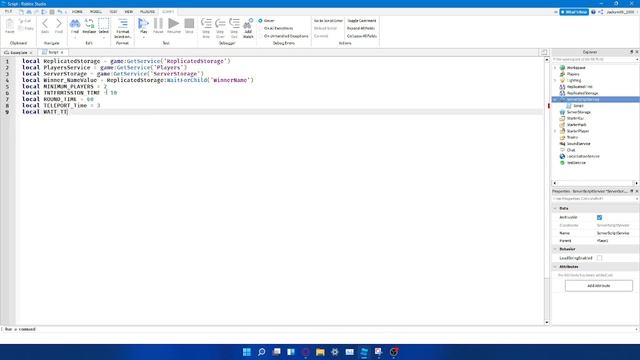Collapse the Data properties section
Image resolution: width=640 pixels, height=360 pixels.
coord(555,209)
